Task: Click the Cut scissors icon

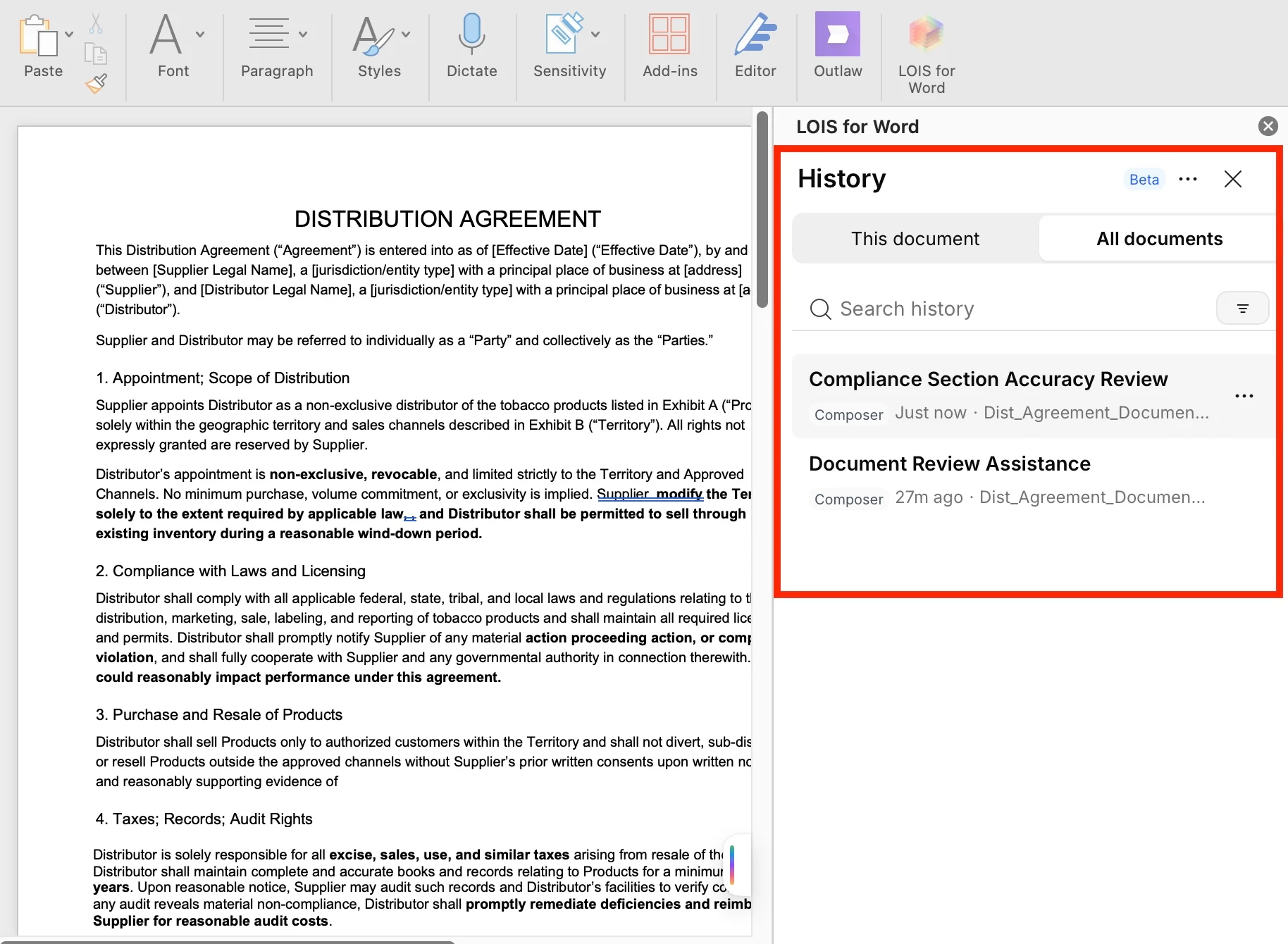Action: click(96, 23)
